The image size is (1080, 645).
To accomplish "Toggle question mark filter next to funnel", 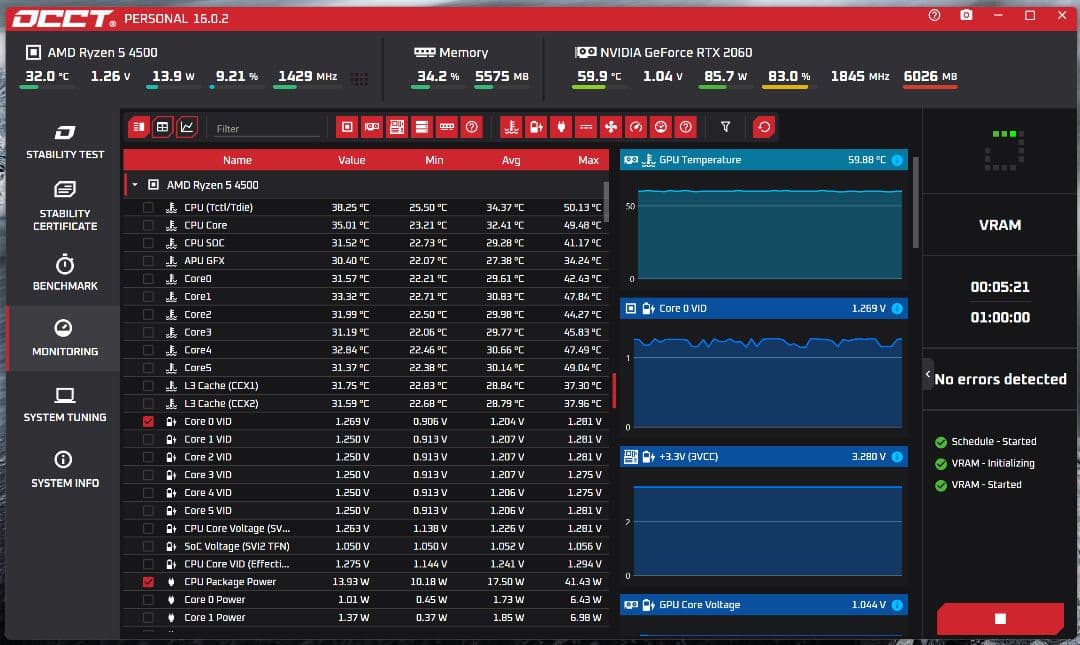I will point(685,127).
